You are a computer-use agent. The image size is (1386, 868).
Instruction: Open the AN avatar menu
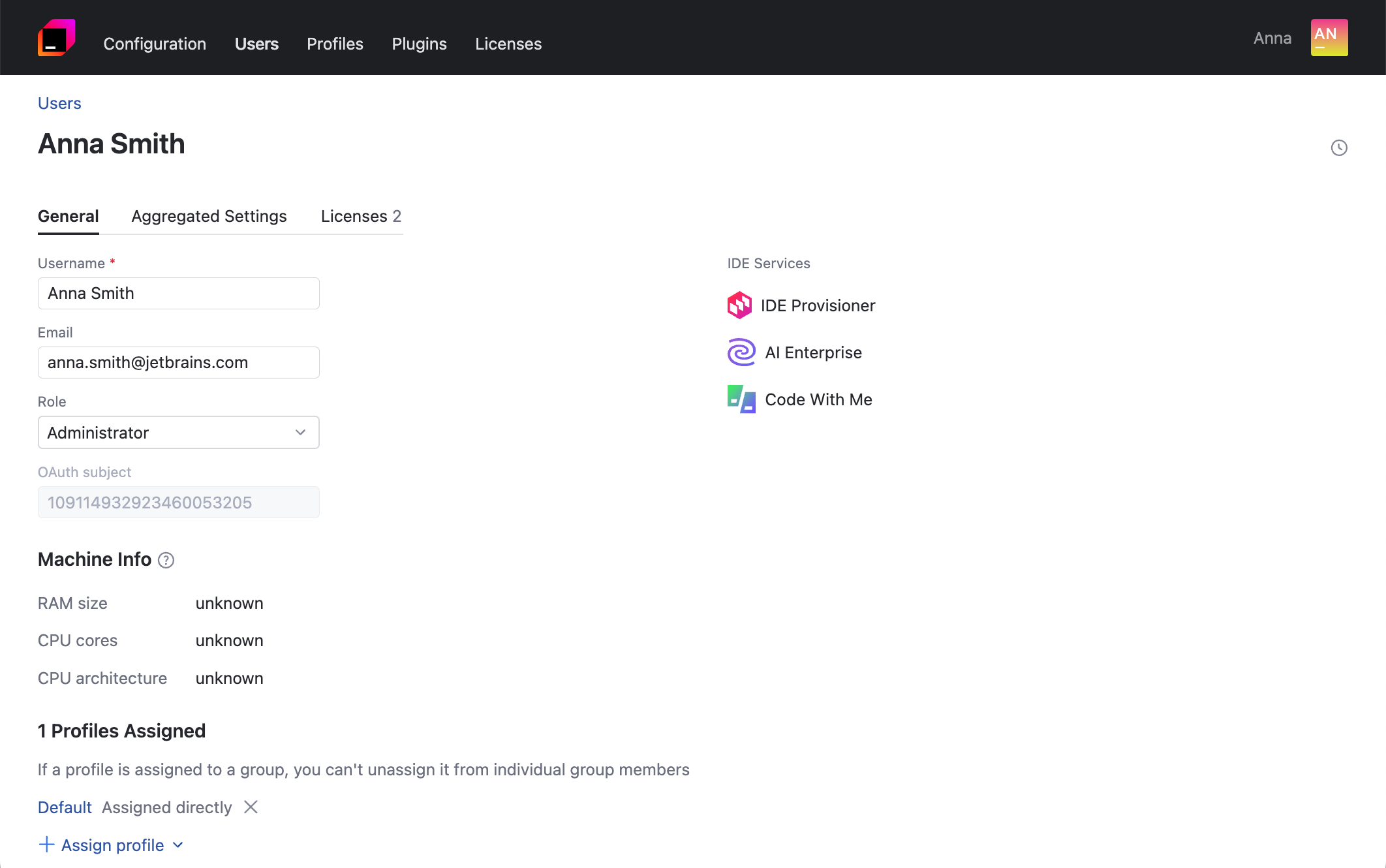1329,37
